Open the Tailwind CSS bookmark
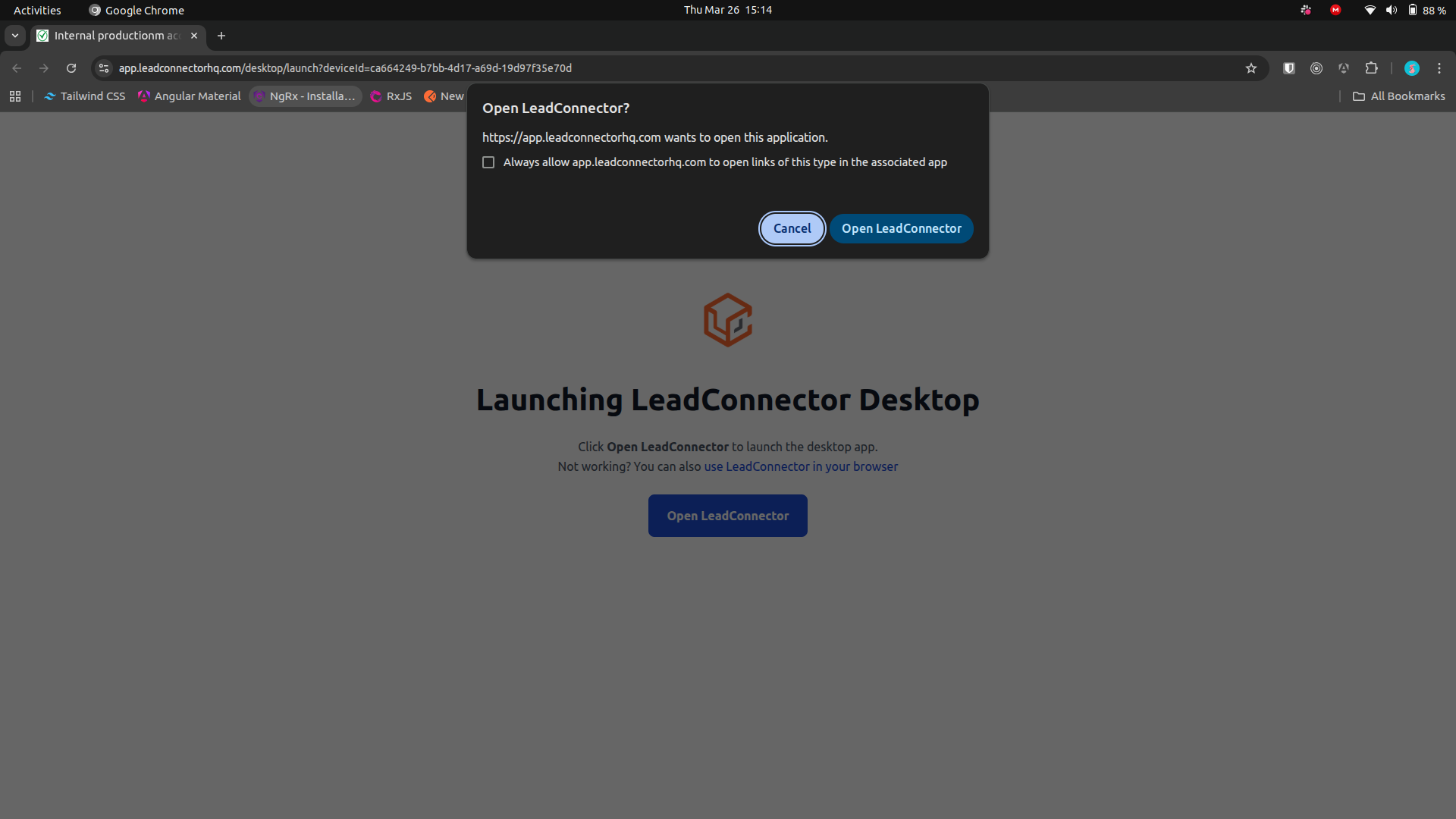This screenshot has height=819, width=1456. pyautogui.click(x=85, y=96)
